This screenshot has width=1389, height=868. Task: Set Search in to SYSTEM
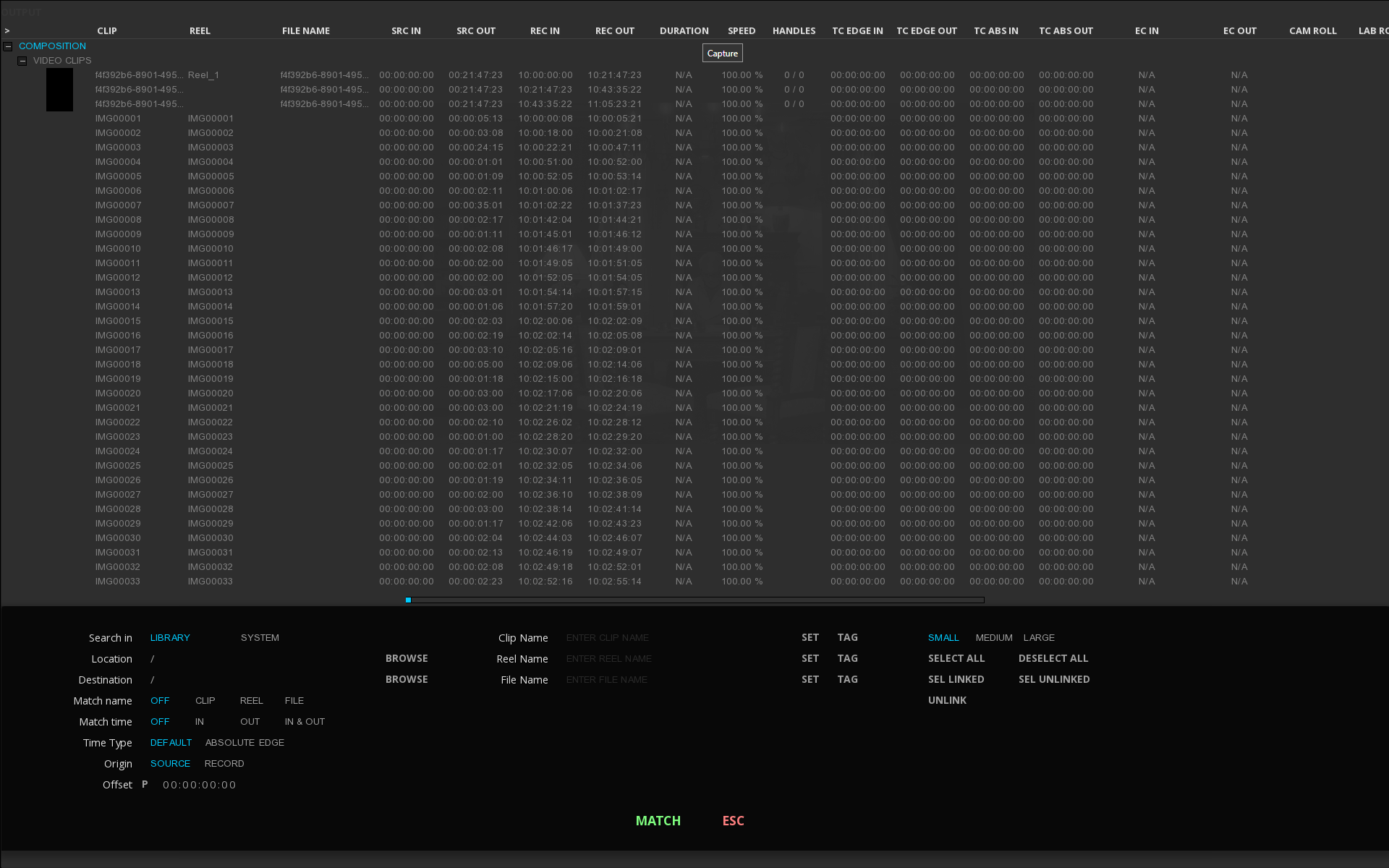[260, 637]
